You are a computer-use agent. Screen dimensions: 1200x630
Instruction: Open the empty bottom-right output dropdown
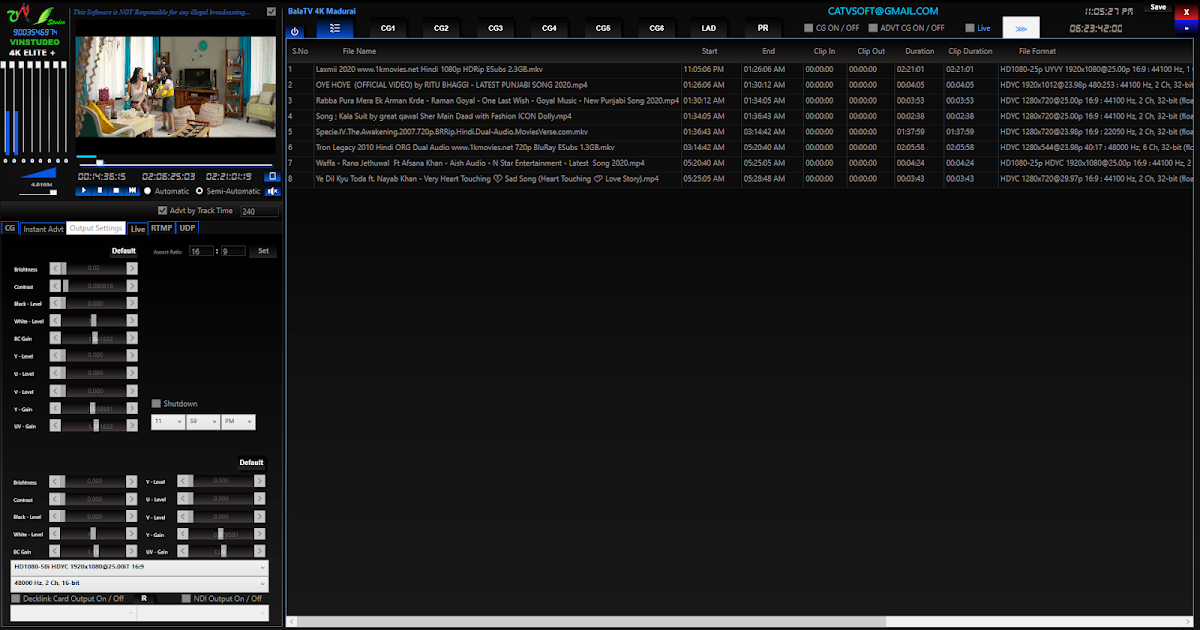click(204, 613)
